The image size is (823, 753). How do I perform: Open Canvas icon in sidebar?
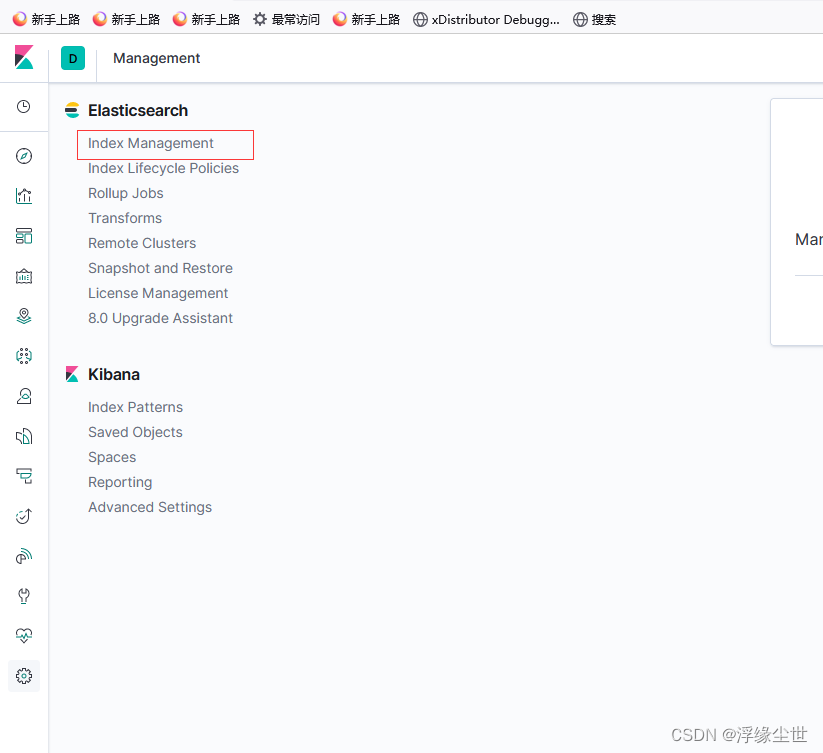(24, 276)
